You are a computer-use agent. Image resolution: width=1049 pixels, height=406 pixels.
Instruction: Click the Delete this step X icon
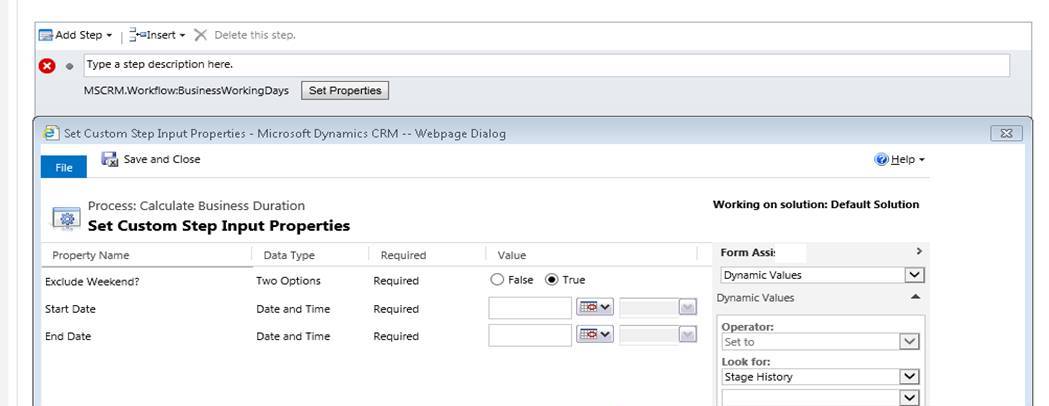pos(201,35)
